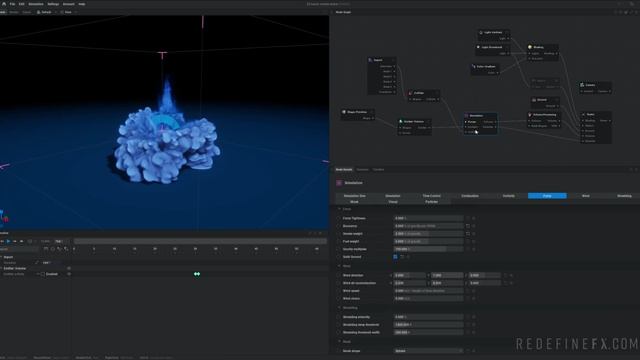The height and width of the screenshot is (360, 640).
Task: Toggle the animation circle beside Shredding intensity
Action: (339, 317)
